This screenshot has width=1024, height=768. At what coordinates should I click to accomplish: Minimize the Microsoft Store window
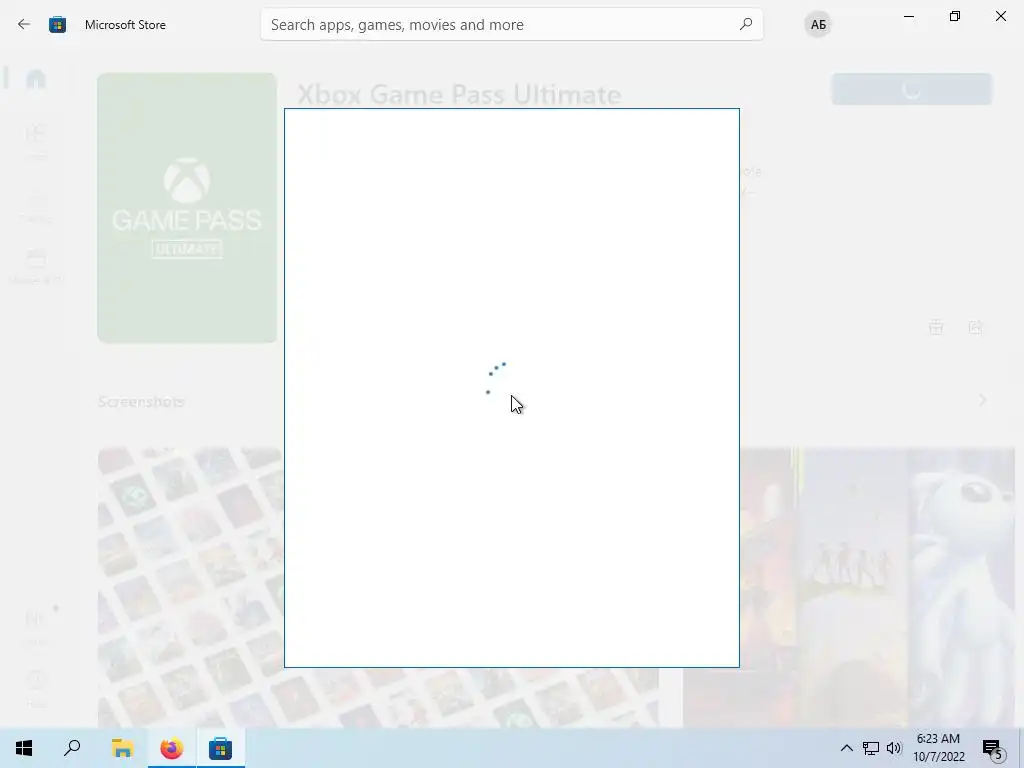(x=908, y=16)
